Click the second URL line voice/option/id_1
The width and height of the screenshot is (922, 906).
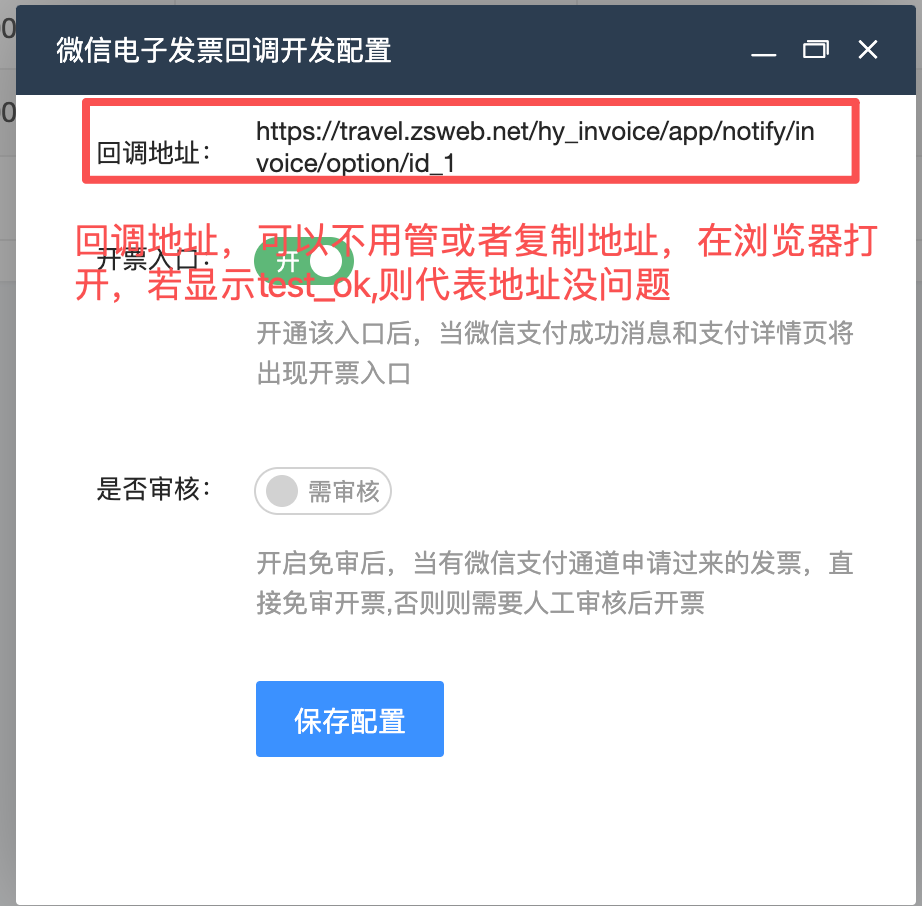coord(356,163)
